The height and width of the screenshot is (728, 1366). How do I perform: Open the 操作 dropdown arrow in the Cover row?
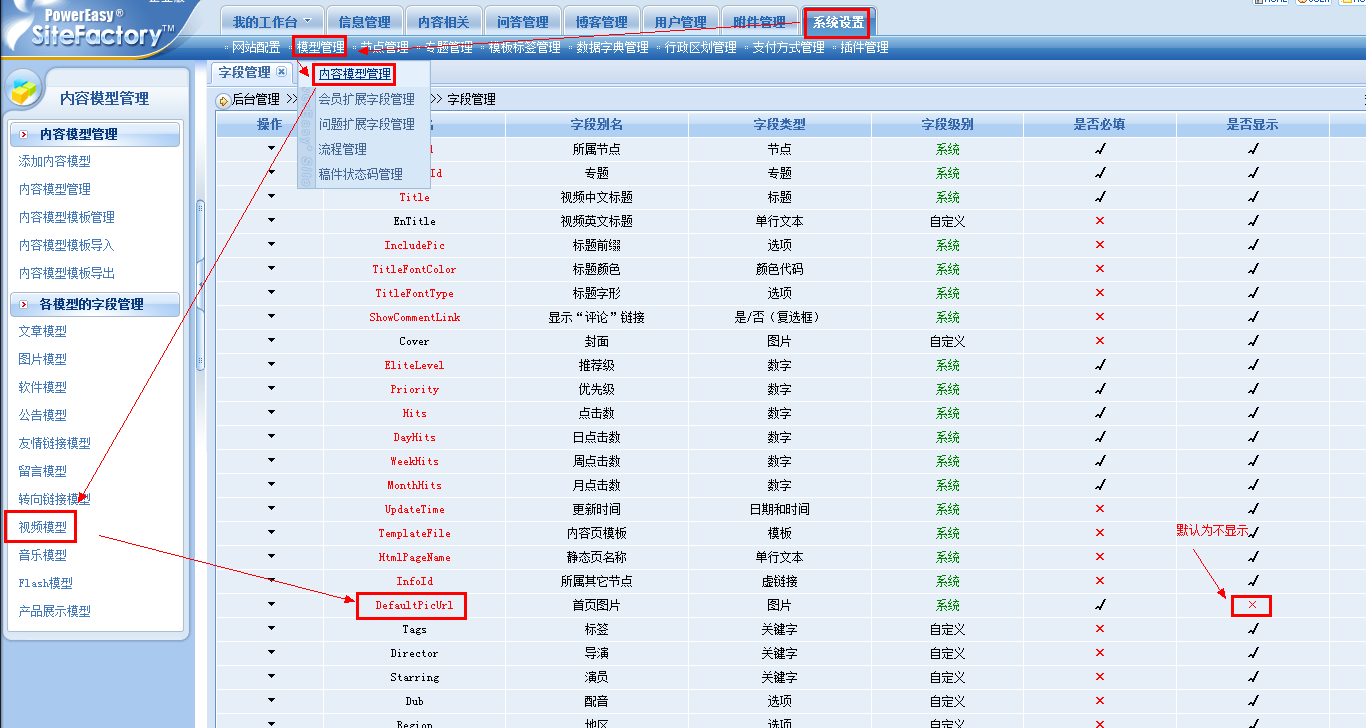[270, 340]
